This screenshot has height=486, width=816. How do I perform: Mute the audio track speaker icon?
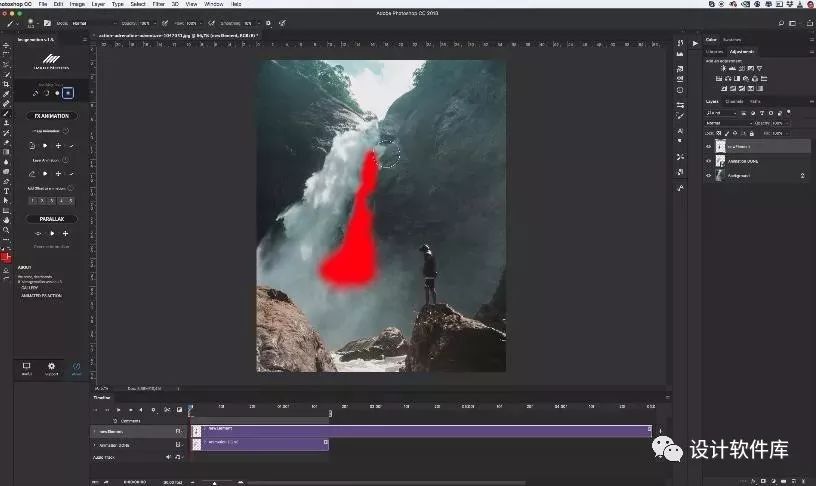tap(168, 457)
